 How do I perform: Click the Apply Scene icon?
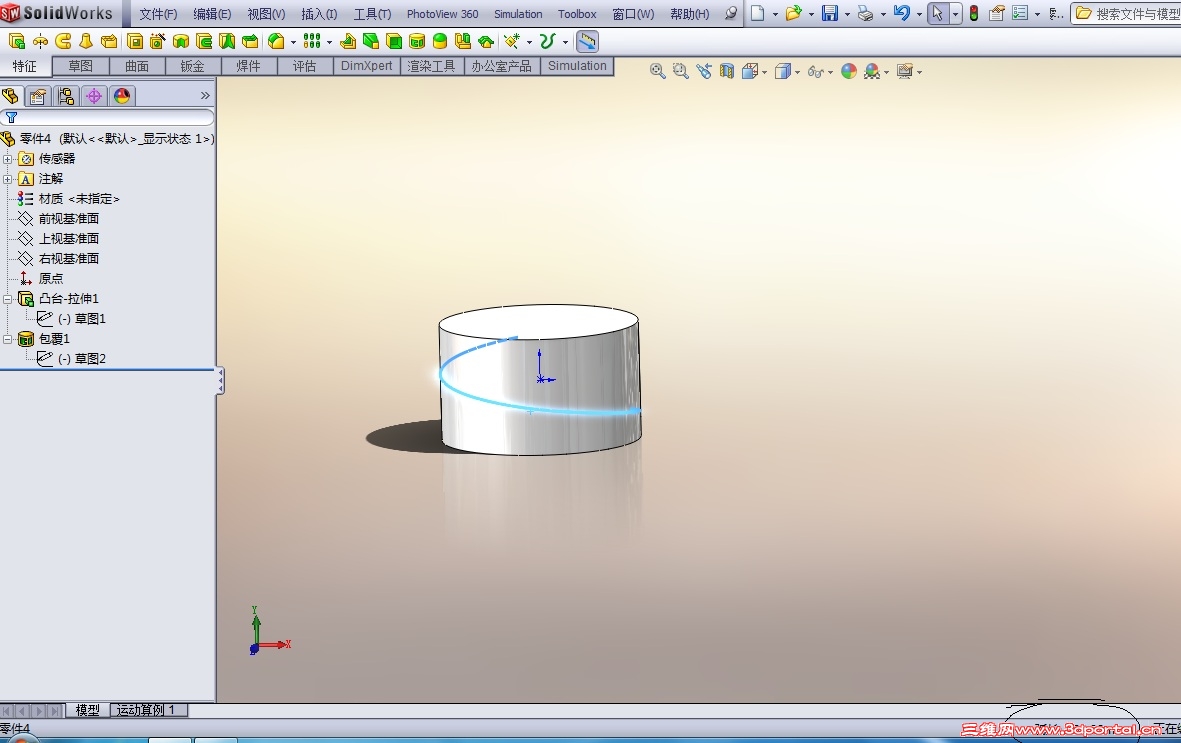872,72
